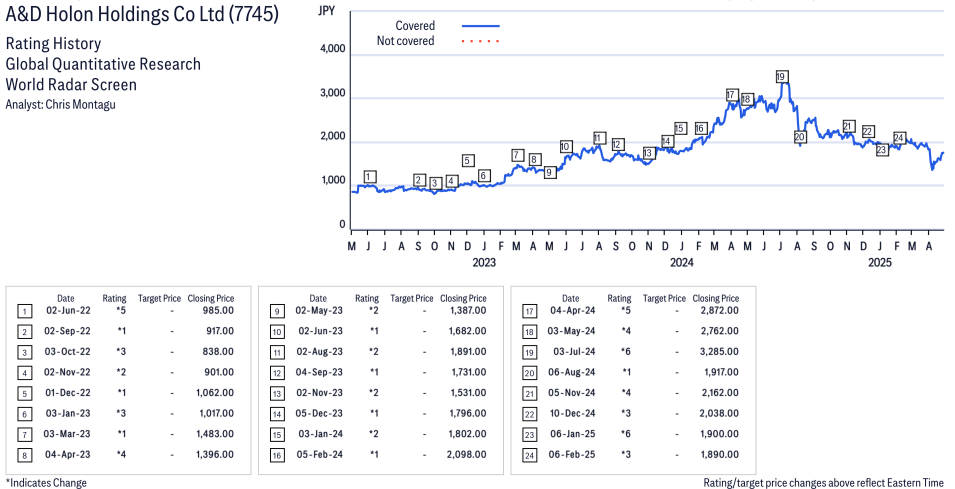955x489 pixels.
Task: Click the date 06-Feb-25
Action: (573, 454)
